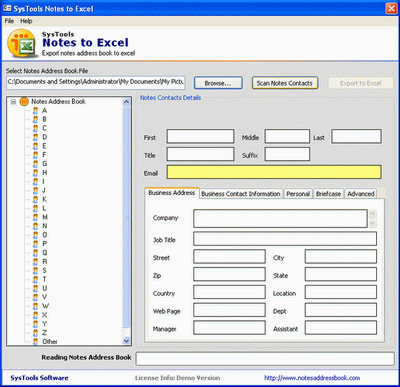Select letter U in address book tree

pos(45,288)
